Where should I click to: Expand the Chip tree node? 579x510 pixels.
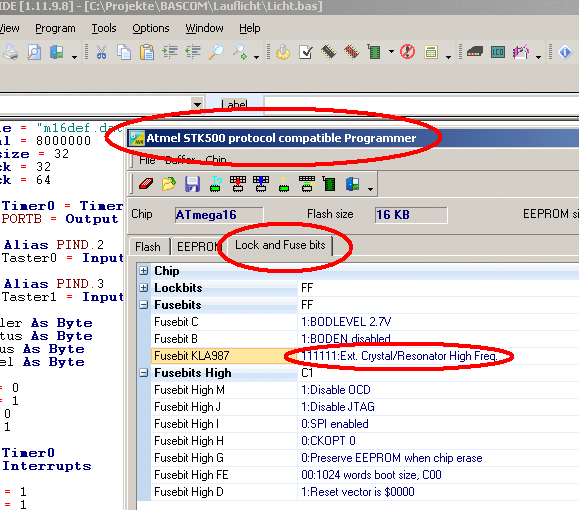click(x=144, y=271)
